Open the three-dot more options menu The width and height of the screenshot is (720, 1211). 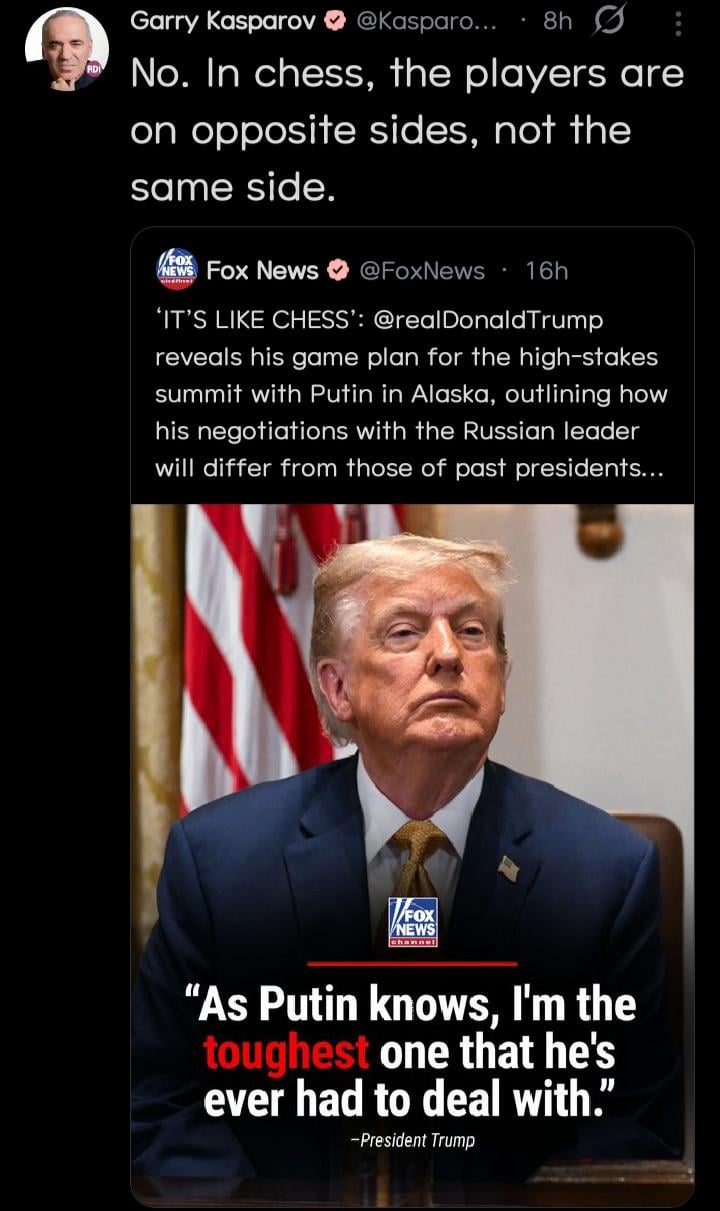click(678, 22)
